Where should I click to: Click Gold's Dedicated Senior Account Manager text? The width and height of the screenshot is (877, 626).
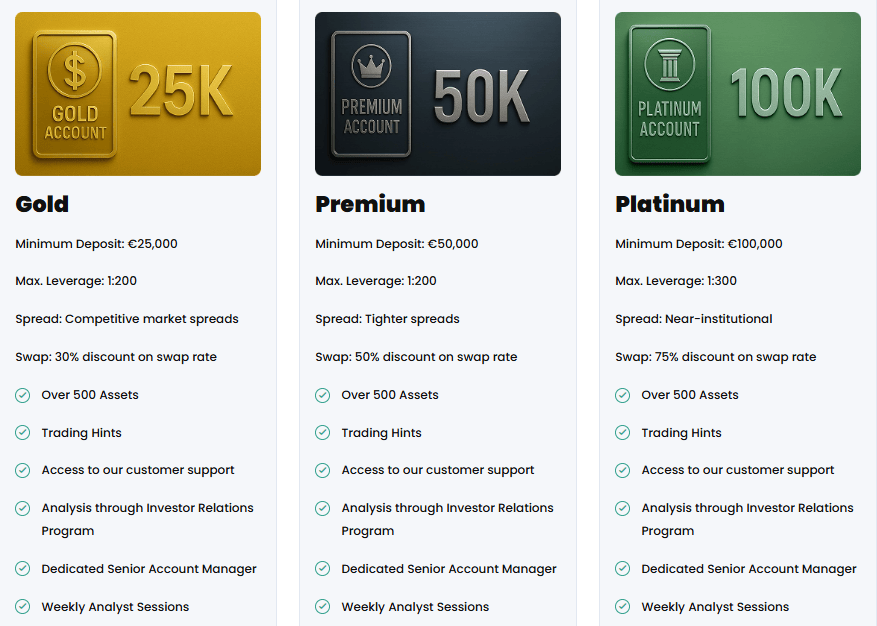pos(149,569)
